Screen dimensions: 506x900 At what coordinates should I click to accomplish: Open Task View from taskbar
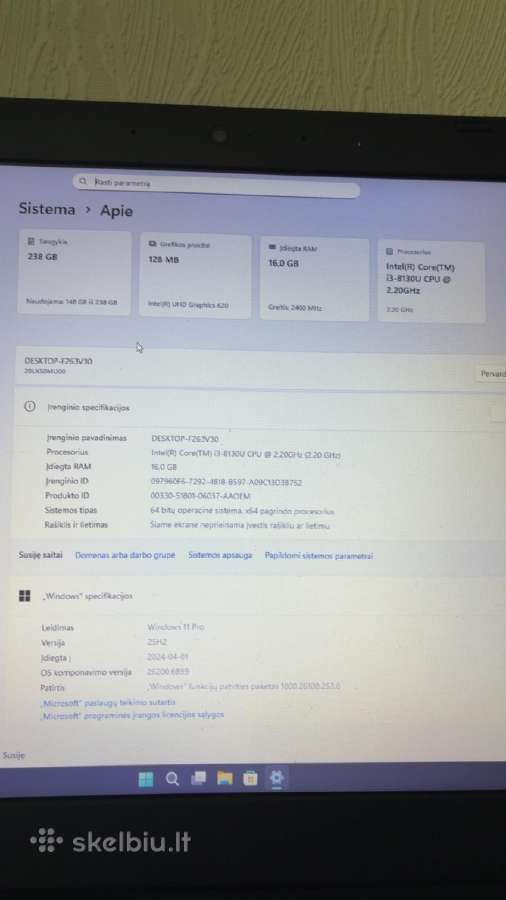click(x=198, y=778)
